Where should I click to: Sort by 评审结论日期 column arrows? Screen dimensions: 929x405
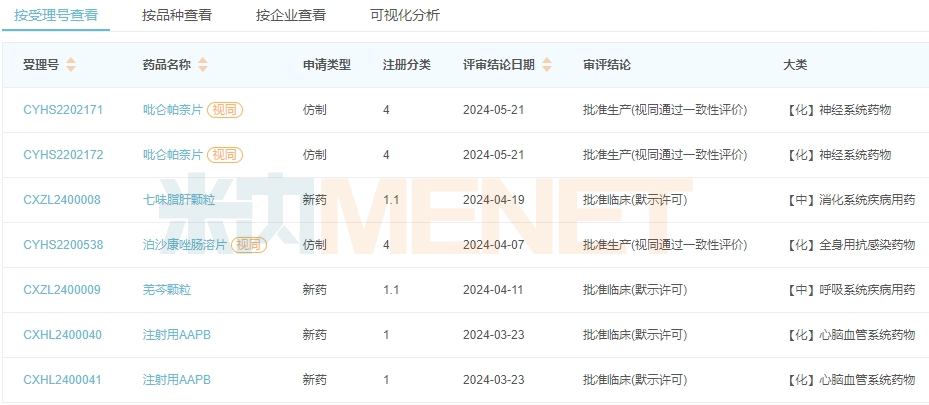click(547, 65)
